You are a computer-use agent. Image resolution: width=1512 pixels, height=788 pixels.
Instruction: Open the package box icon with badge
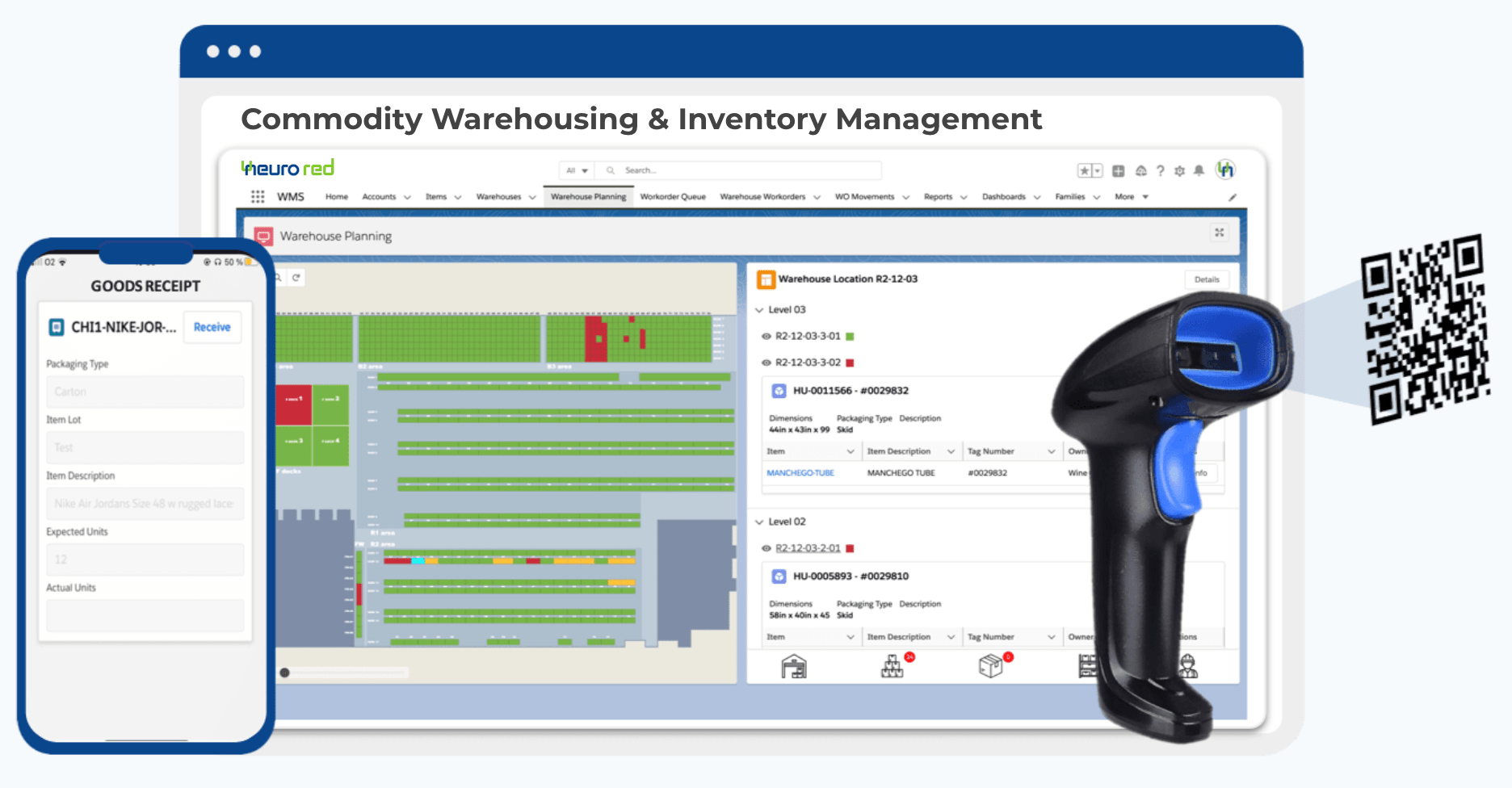pyautogui.click(x=991, y=666)
